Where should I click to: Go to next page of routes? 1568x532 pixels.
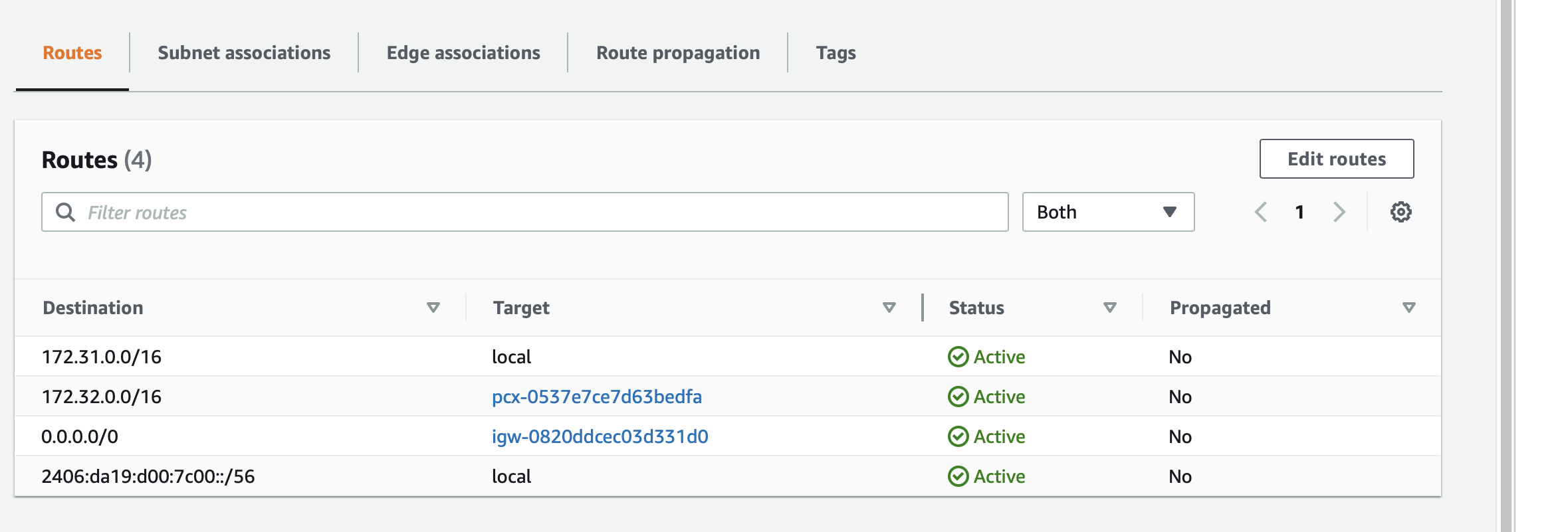(x=1339, y=212)
